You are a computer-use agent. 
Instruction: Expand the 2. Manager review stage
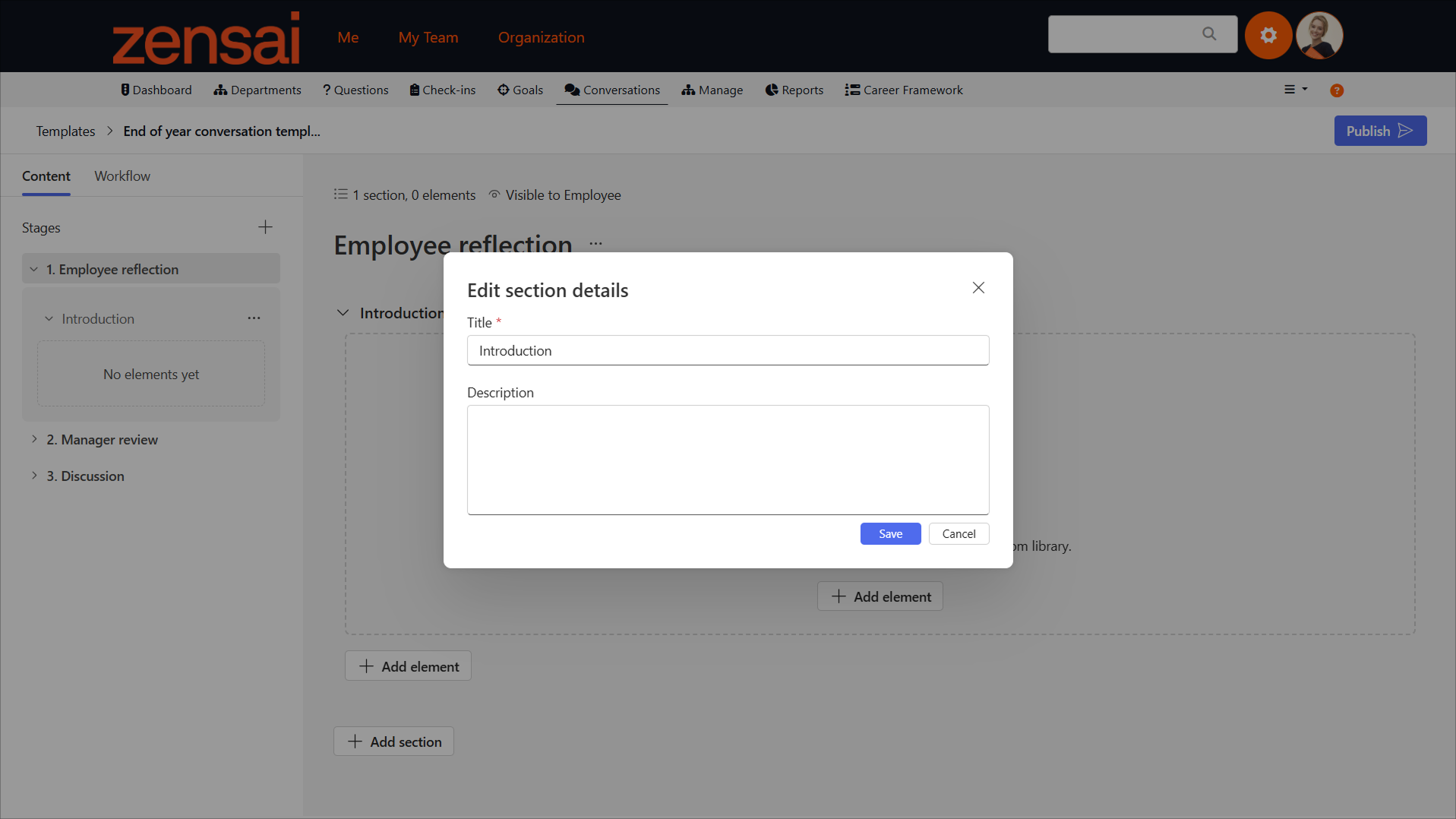(34, 439)
